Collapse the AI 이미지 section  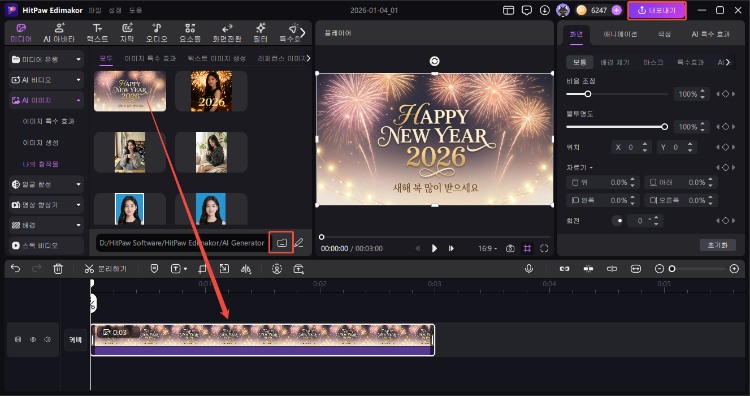point(46,100)
